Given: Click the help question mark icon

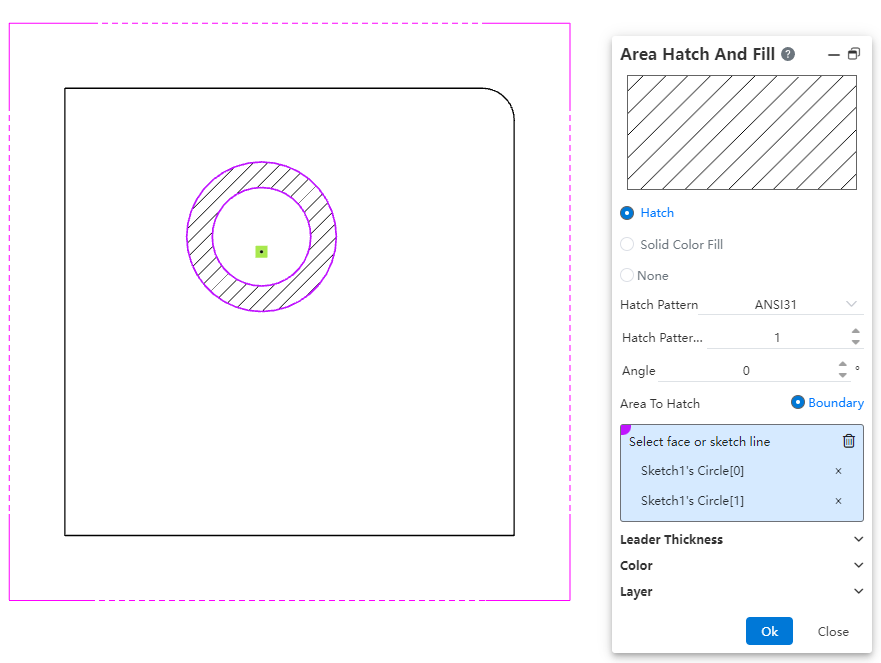Looking at the screenshot, I should (788, 54).
